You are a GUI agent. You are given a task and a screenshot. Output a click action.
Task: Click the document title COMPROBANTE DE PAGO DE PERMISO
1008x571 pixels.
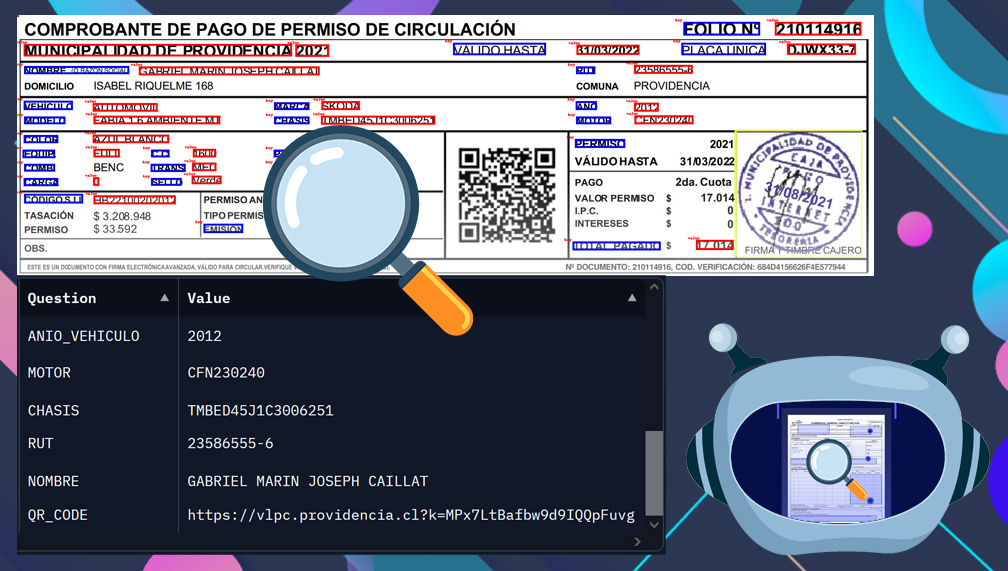[x=270, y=30]
